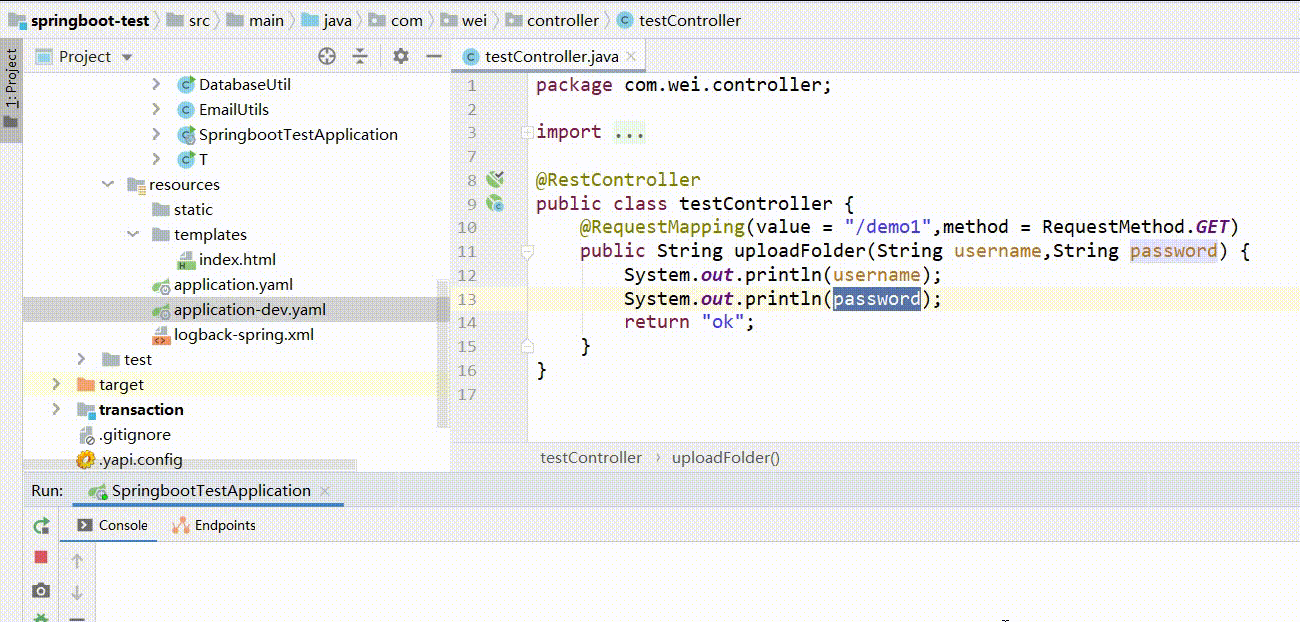Click the application.yaml file icon

[160, 284]
